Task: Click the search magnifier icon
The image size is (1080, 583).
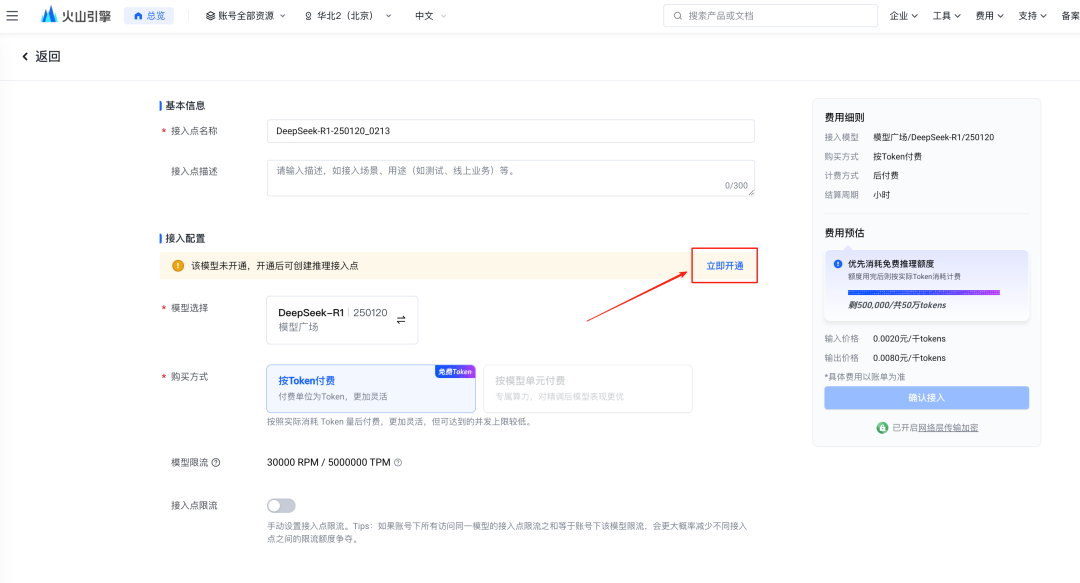Action: (x=678, y=15)
